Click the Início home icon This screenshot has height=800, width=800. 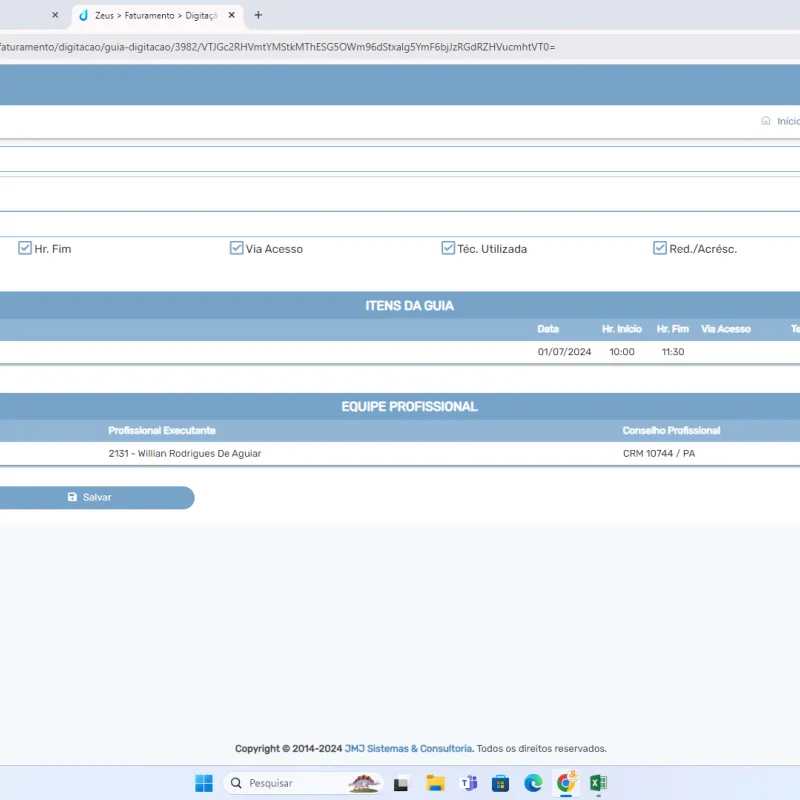pos(766,121)
